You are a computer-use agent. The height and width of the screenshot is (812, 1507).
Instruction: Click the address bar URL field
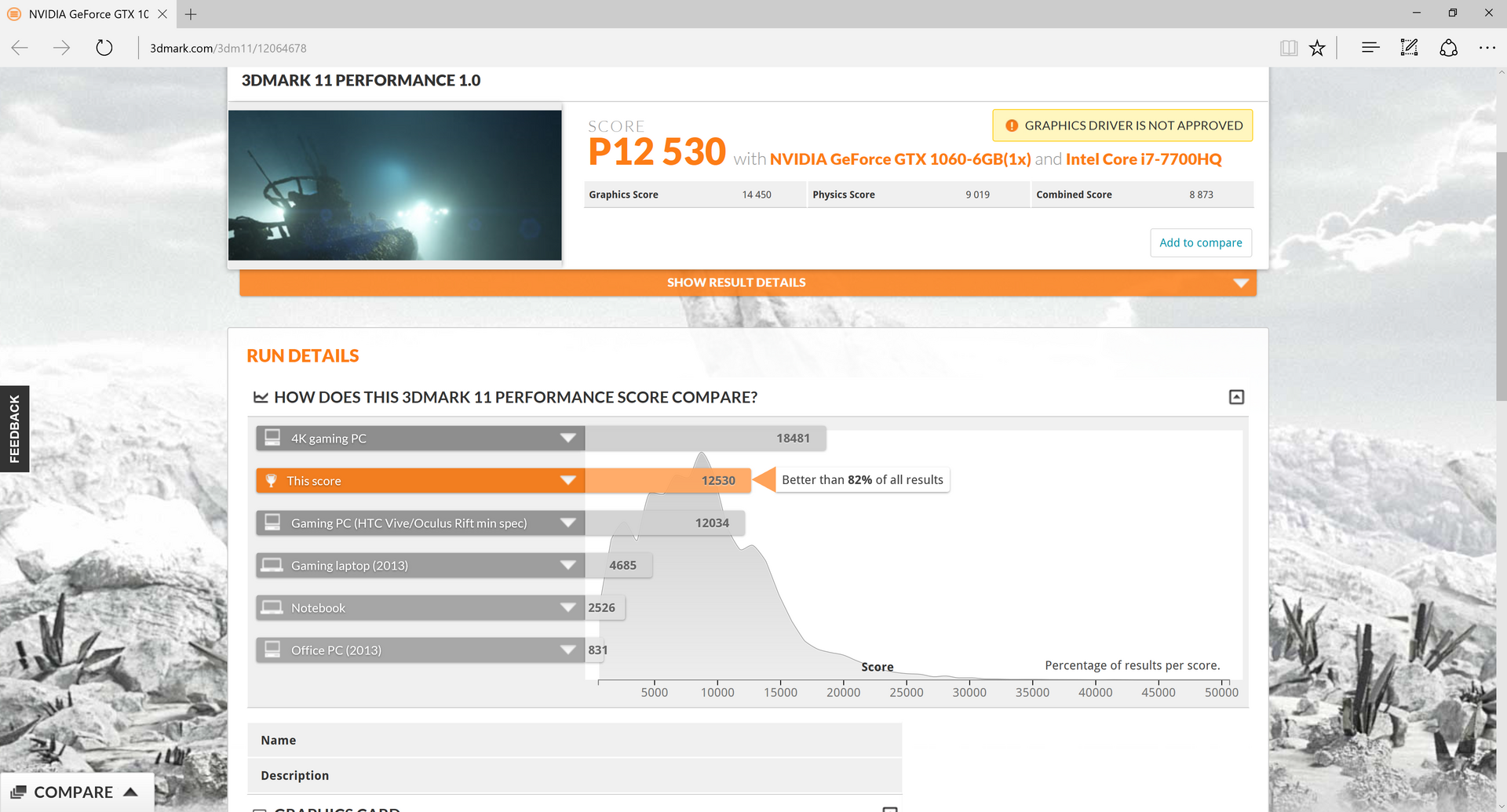click(x=228, y=48)
